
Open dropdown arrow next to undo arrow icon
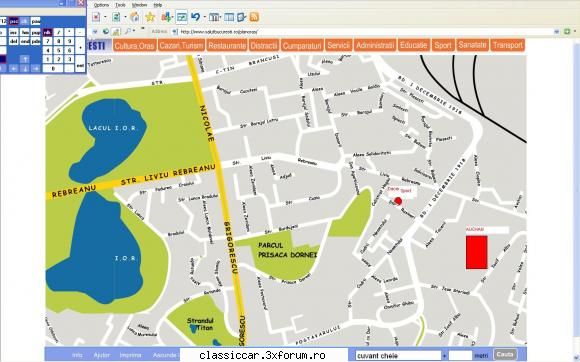[205, 17]
